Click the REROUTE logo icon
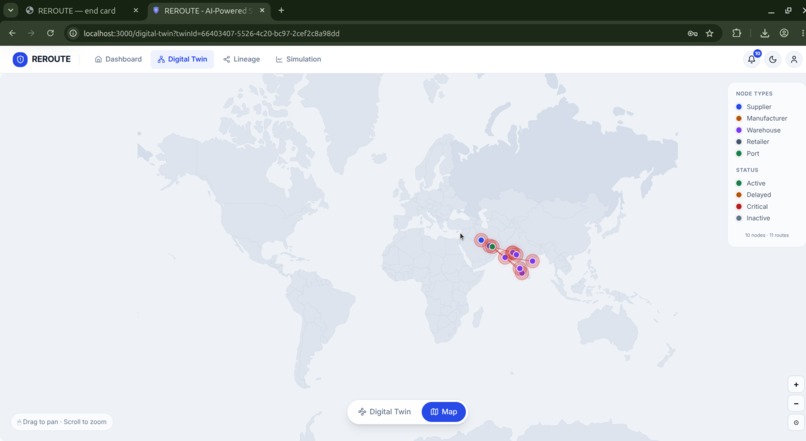 [x=20, y=59]
